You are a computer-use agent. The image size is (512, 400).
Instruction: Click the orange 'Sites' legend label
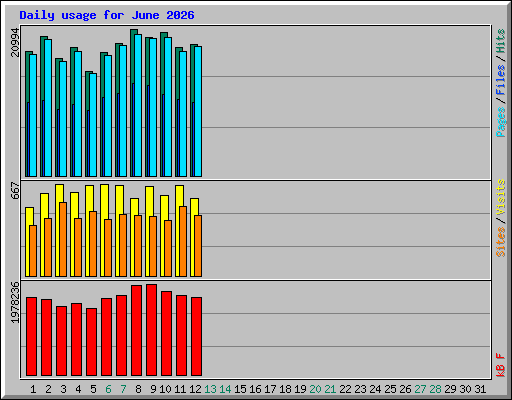[501, 242]
